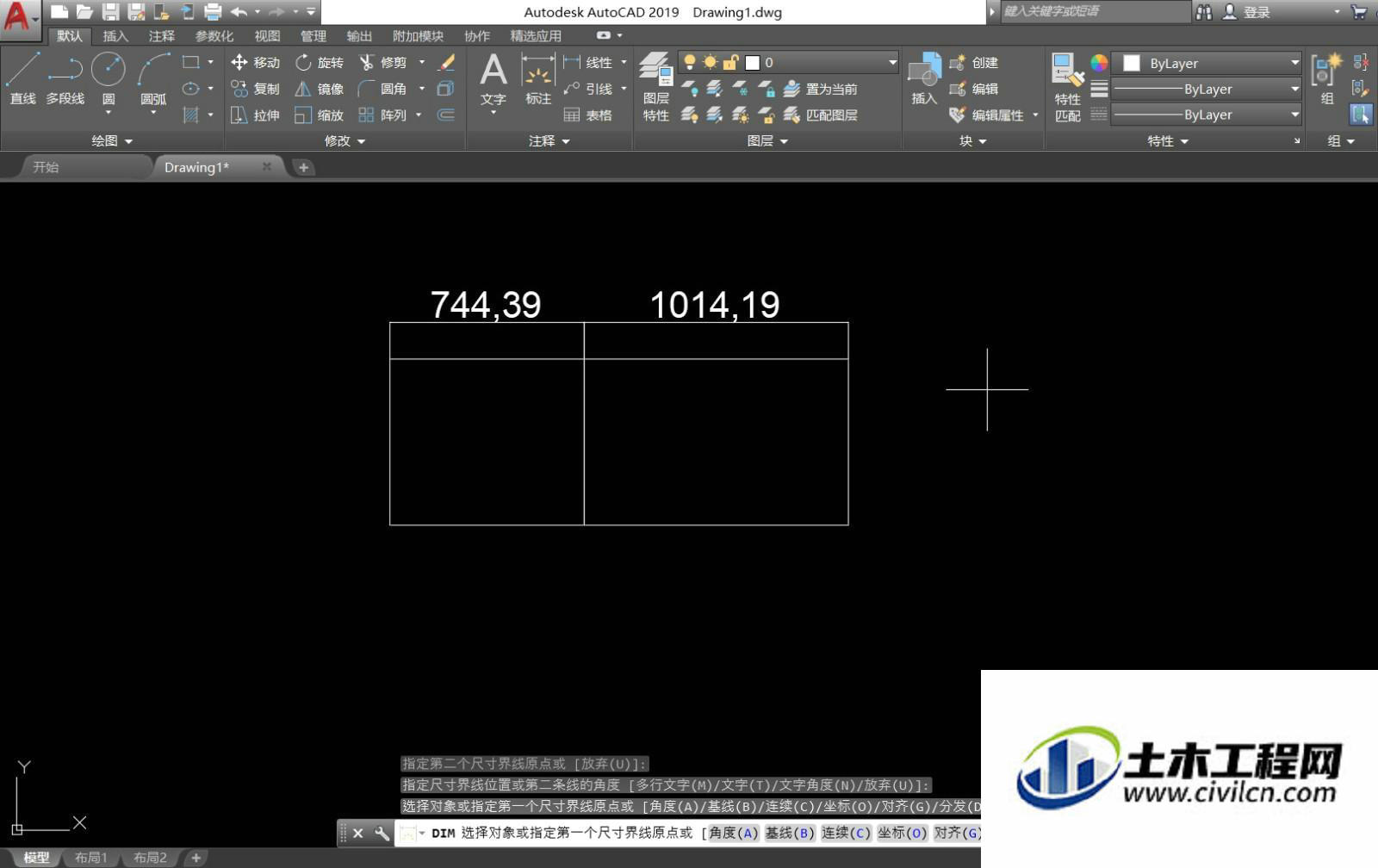
Task: Open the 输出 ribbon tab
Action: click(x=359, y=36)
